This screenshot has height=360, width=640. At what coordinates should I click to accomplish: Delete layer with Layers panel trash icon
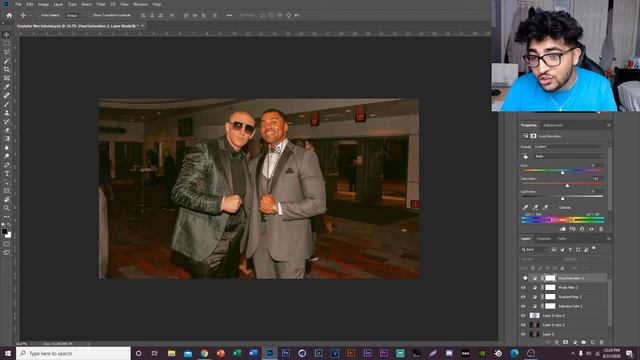(602, 342)
